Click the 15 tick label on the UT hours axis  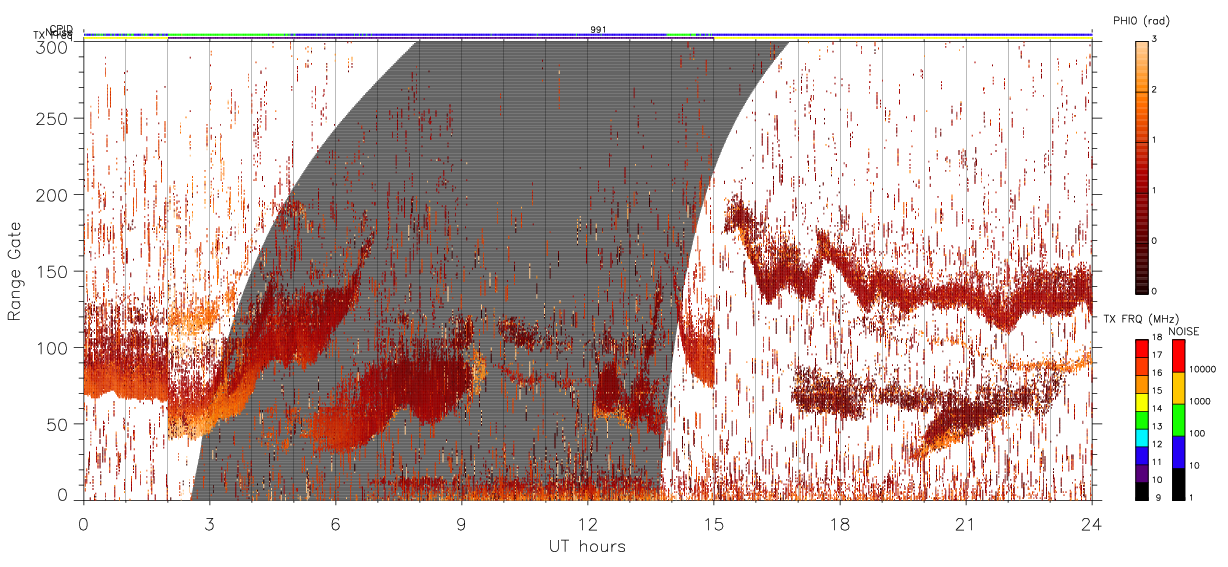[x=714, y=523]
